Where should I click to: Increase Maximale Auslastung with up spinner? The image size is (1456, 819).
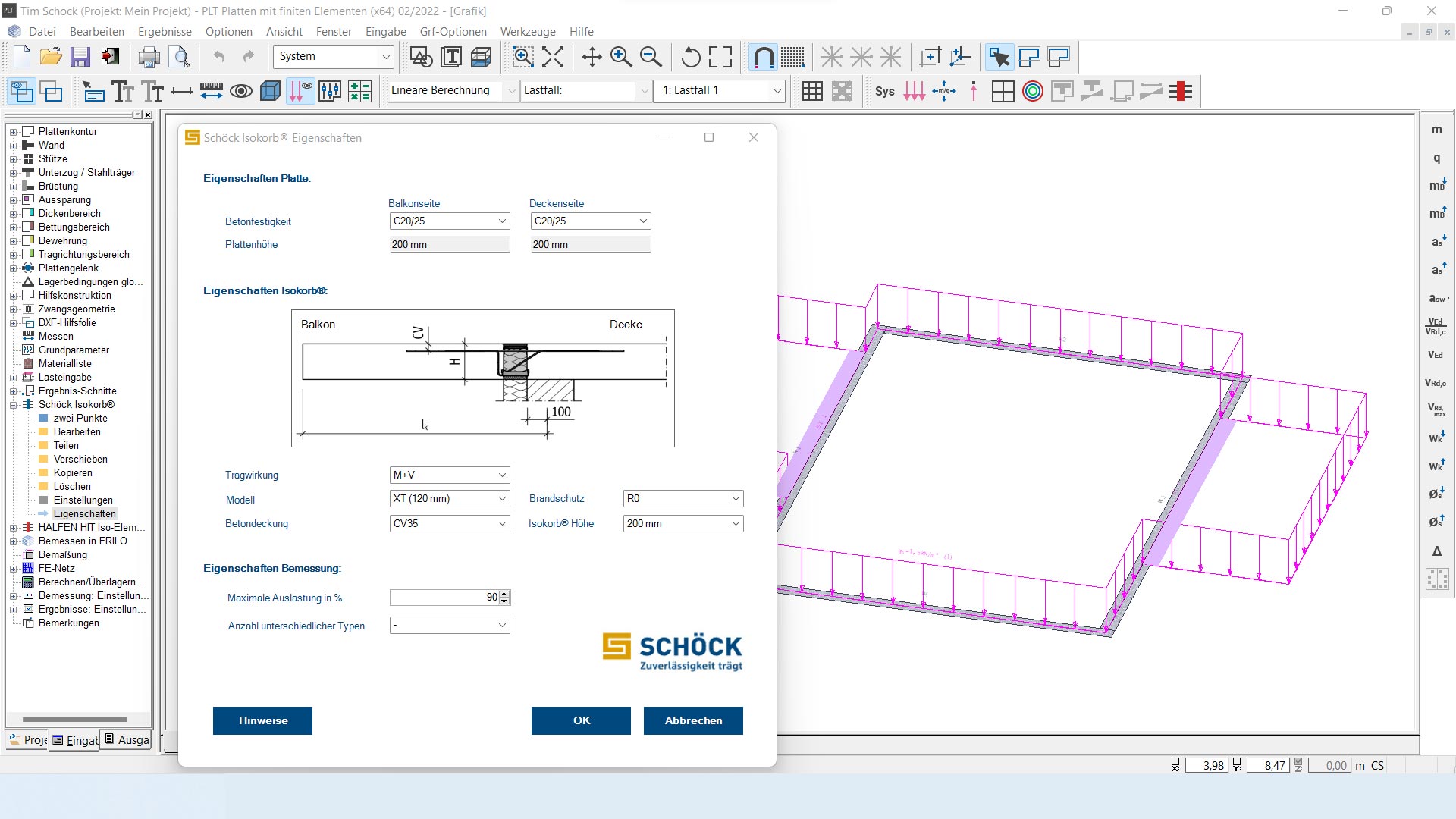point(505,594)
